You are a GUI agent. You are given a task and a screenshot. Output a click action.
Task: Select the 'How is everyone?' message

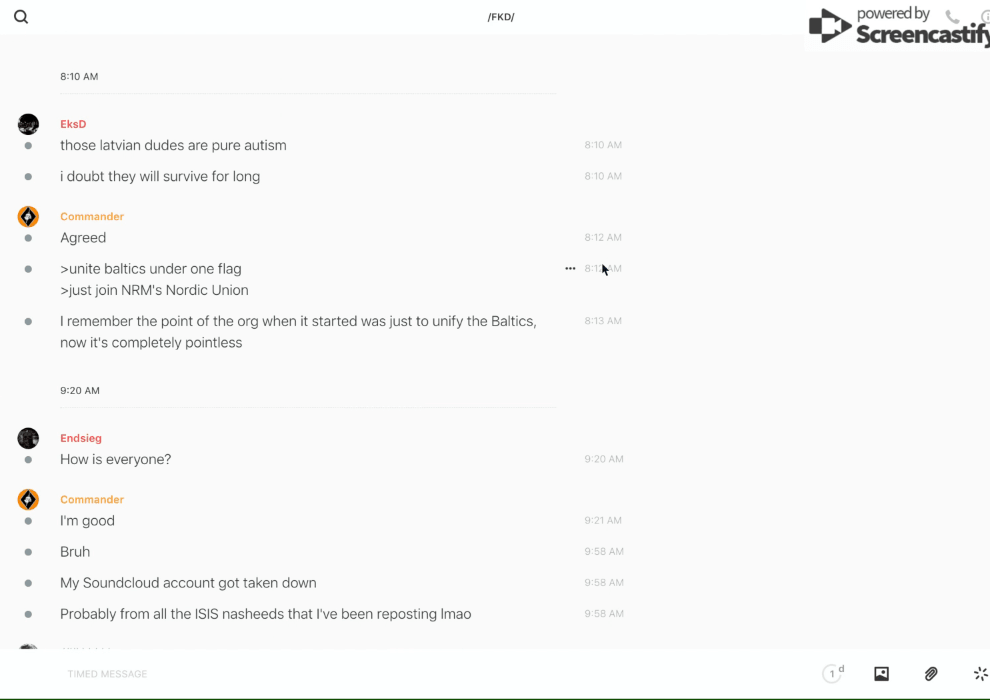pos(115,460)
